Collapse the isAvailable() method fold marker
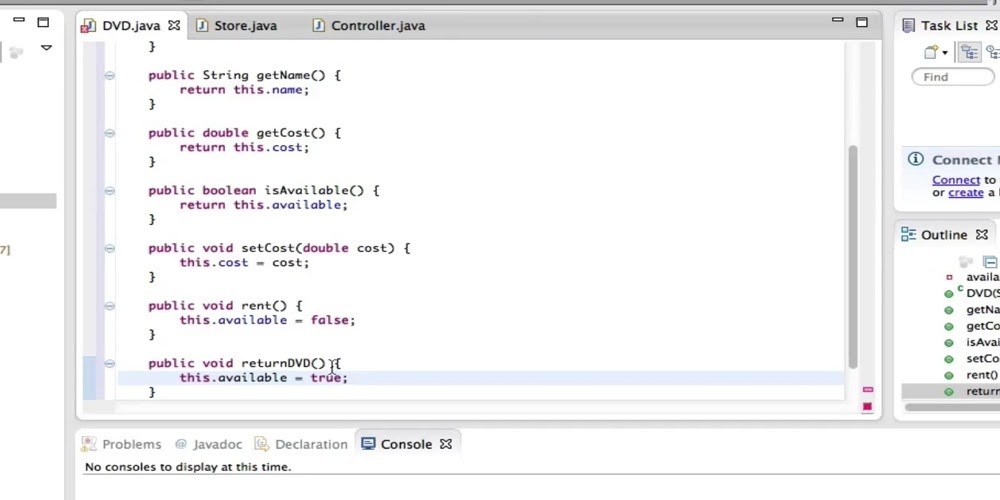Viewport: 1000px width, 500px height. click(x=109, y=190)
